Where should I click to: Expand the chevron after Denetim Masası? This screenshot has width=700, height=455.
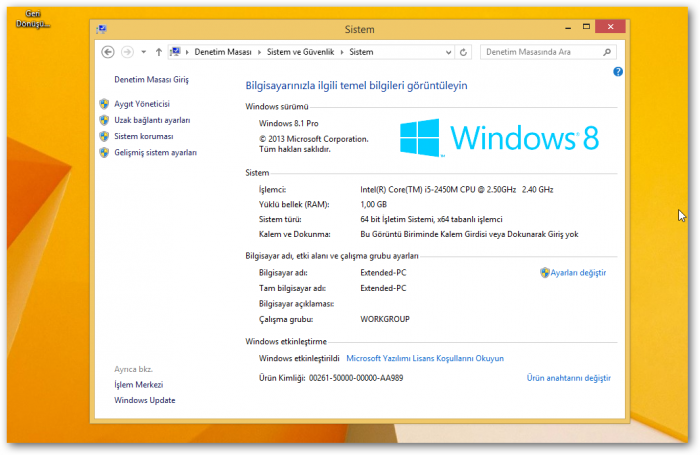tap(259, 52)
